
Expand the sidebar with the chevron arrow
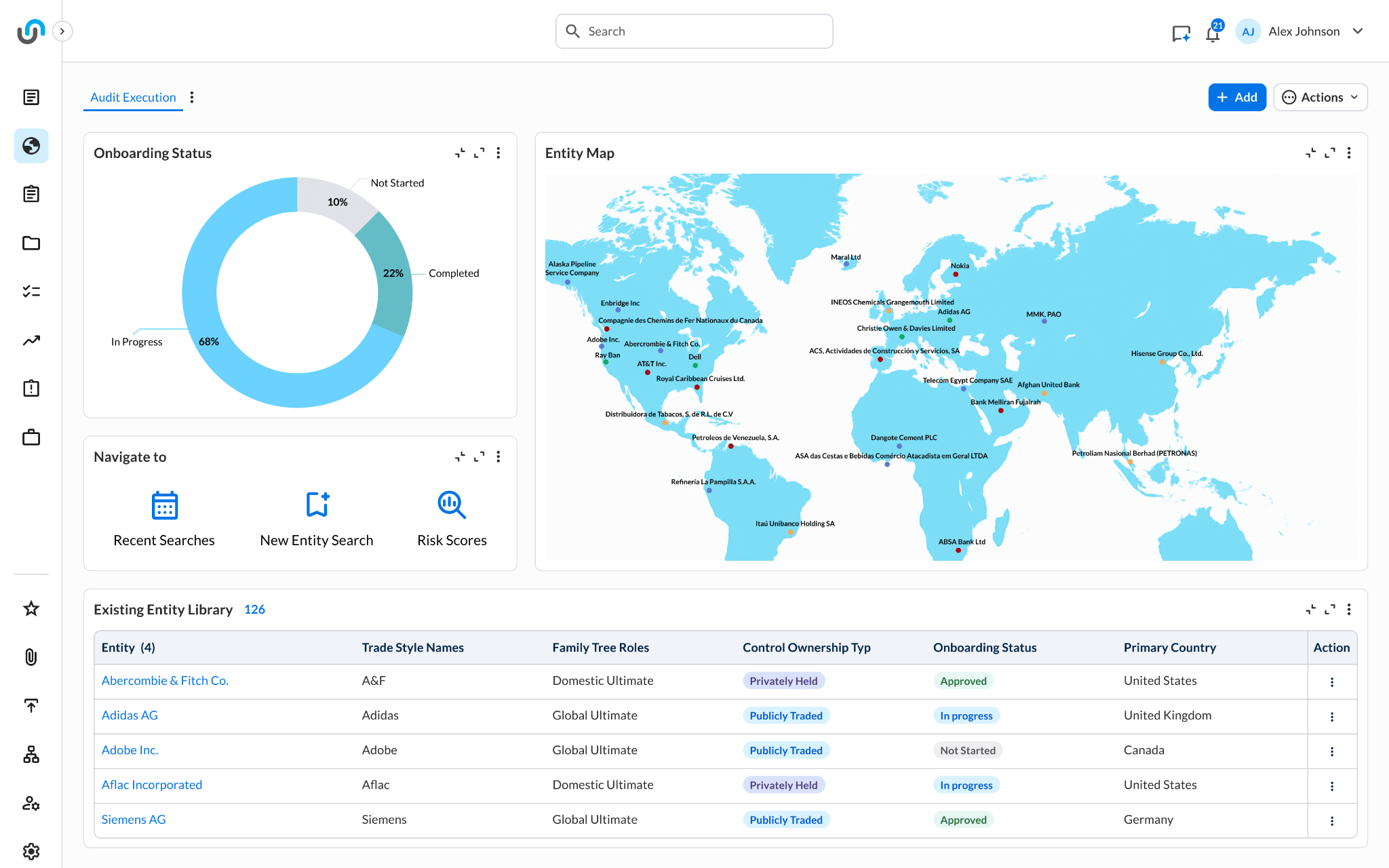(x=62, y=31)
